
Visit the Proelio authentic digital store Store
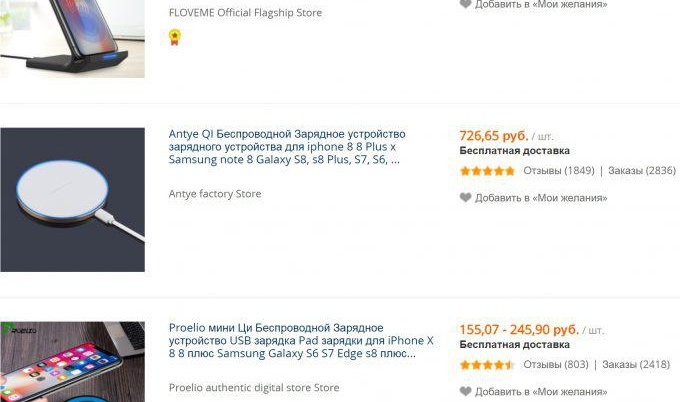click(x=253, y=388)
